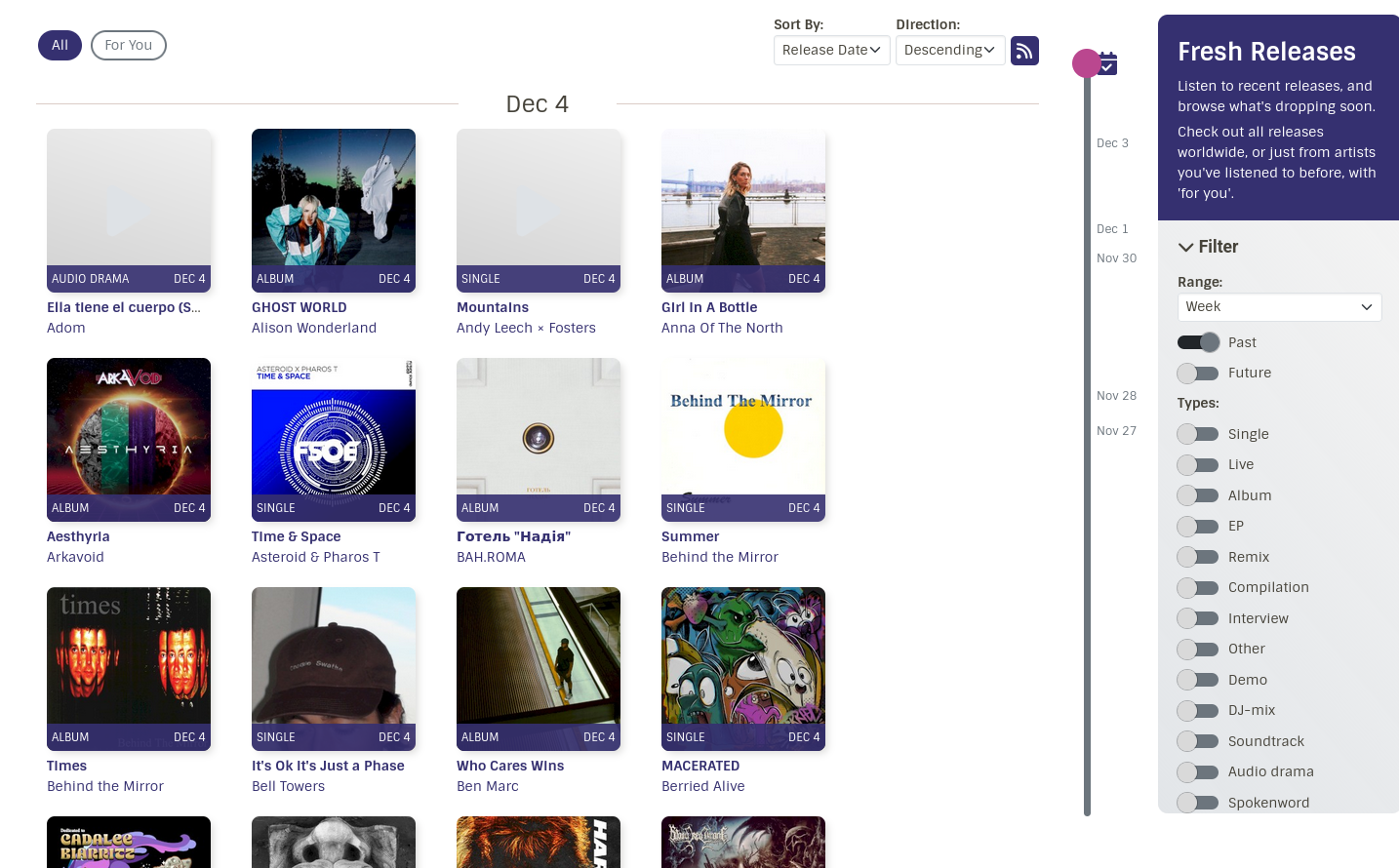Screen dimensions: 1399x868
Task: Open the Sort By Release Date dropdown
Action: tap(831, 51)
